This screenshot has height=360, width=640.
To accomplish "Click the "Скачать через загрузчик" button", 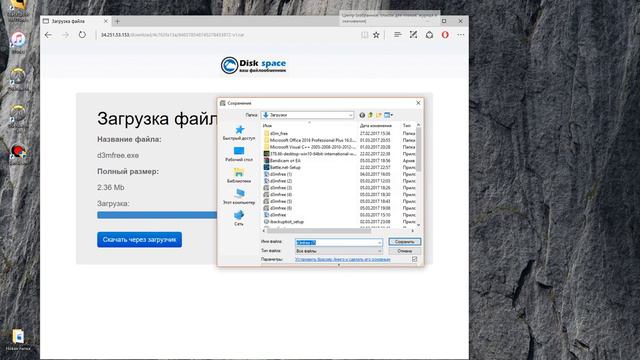I will pyautogui.click(x=140, y=240).
